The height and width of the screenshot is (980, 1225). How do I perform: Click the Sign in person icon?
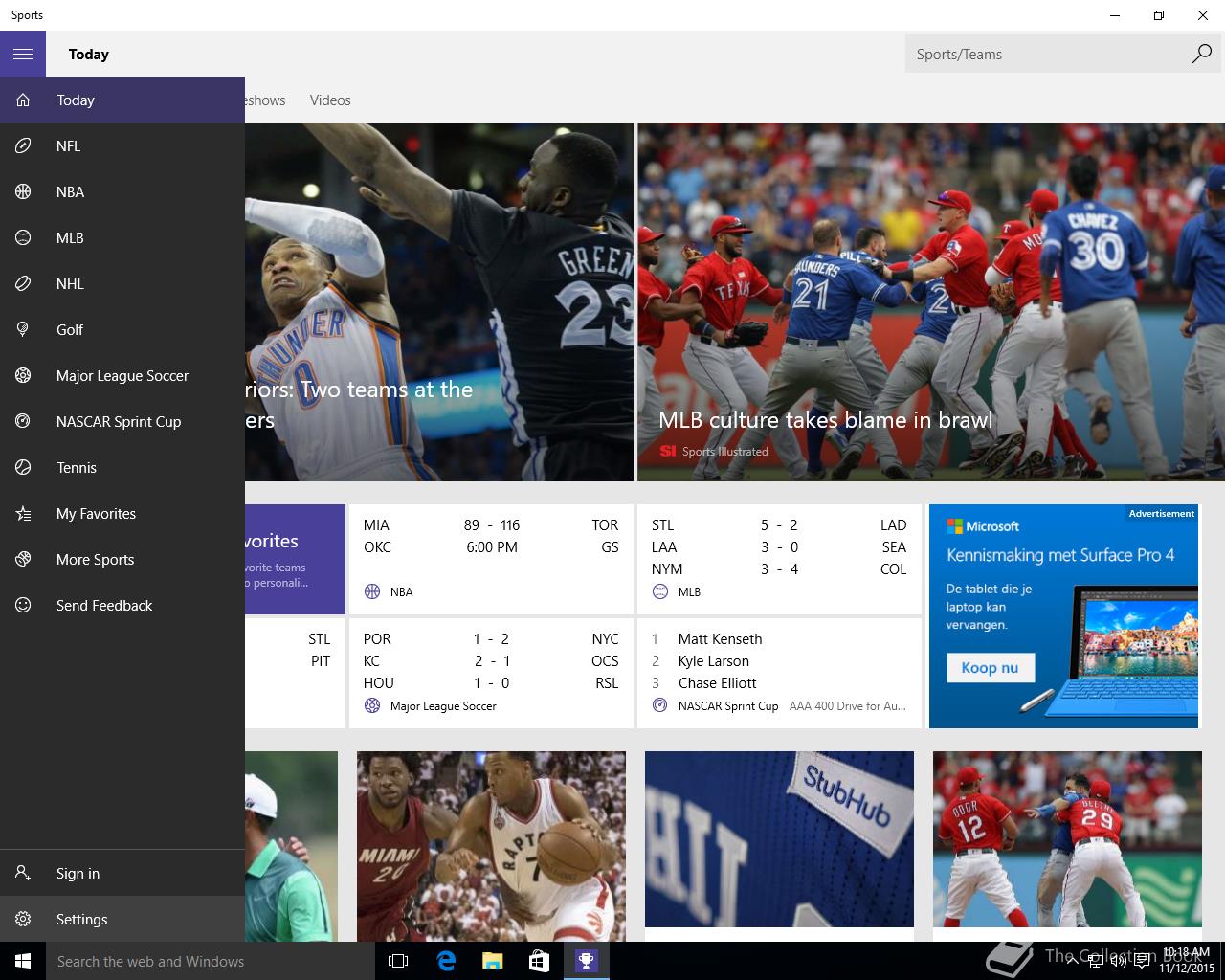pyautogui.click(x=23, y=873)
